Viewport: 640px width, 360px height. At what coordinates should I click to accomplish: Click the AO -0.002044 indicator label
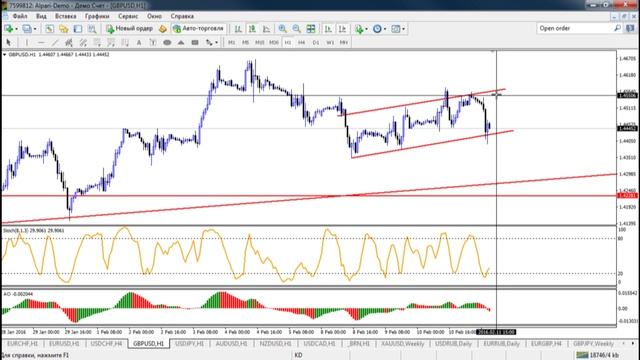coord(18,294)
